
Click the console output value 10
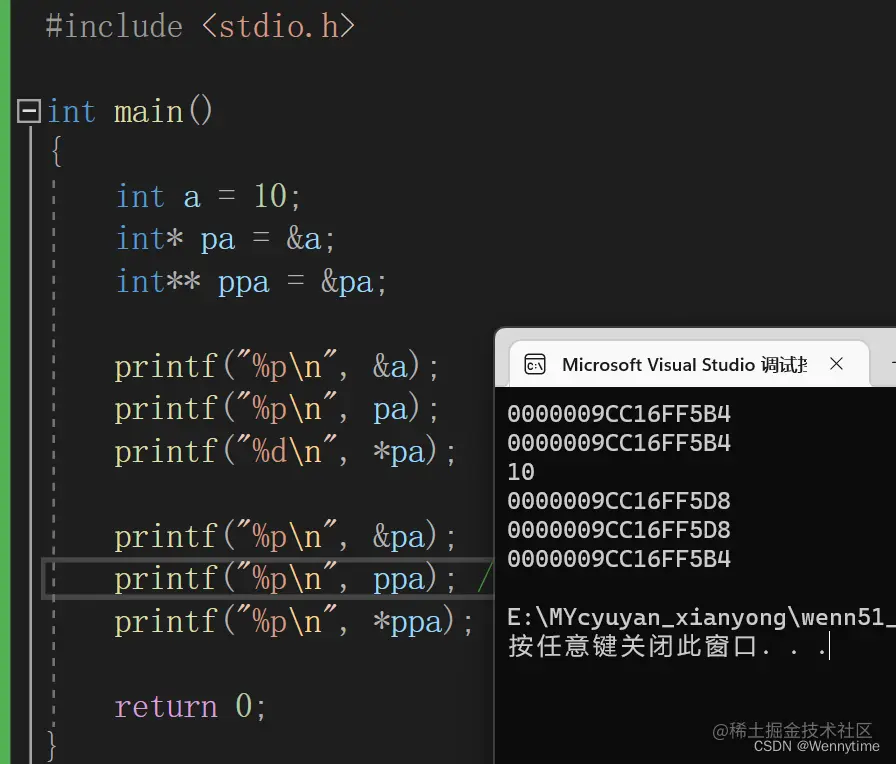click(x=521, y=472)
